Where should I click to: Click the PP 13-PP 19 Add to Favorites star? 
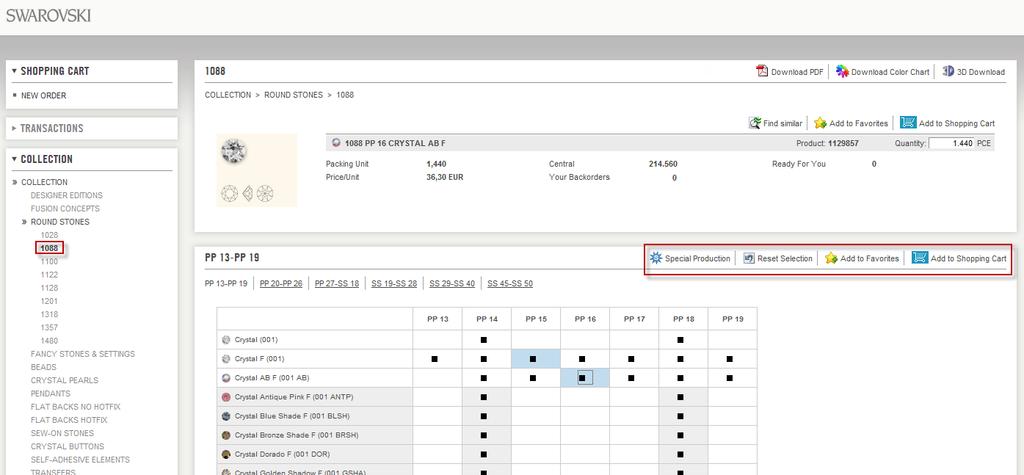click(831, 257)
